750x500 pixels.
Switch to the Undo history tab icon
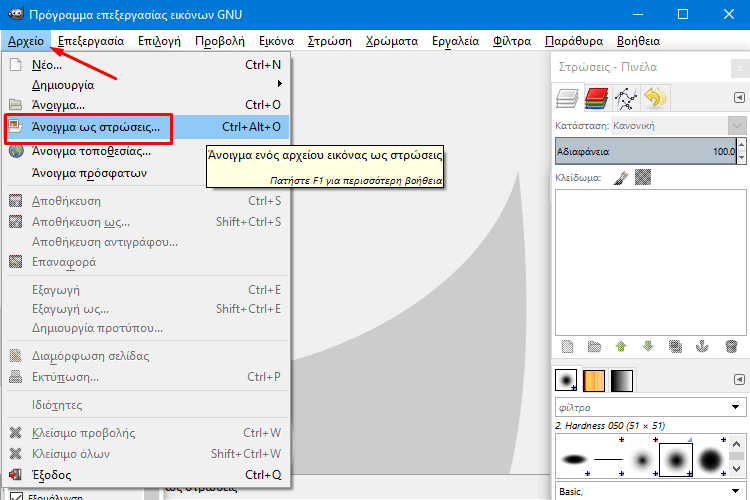[655, 98]
